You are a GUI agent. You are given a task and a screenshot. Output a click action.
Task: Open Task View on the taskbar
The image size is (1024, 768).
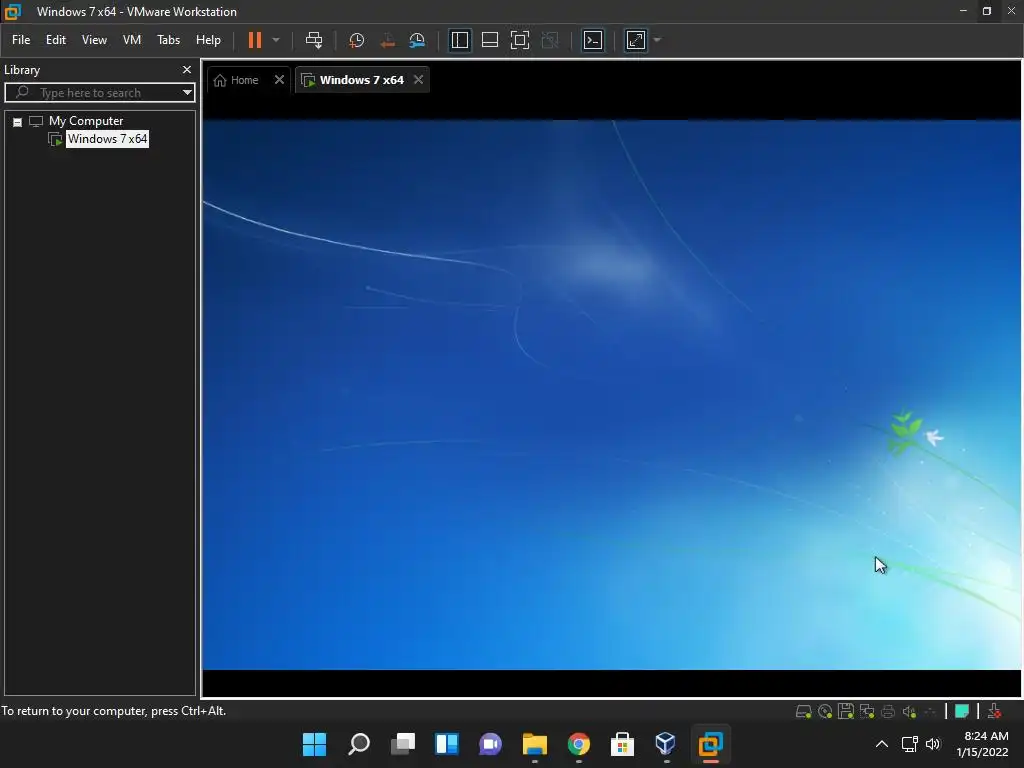click(403, 744)
